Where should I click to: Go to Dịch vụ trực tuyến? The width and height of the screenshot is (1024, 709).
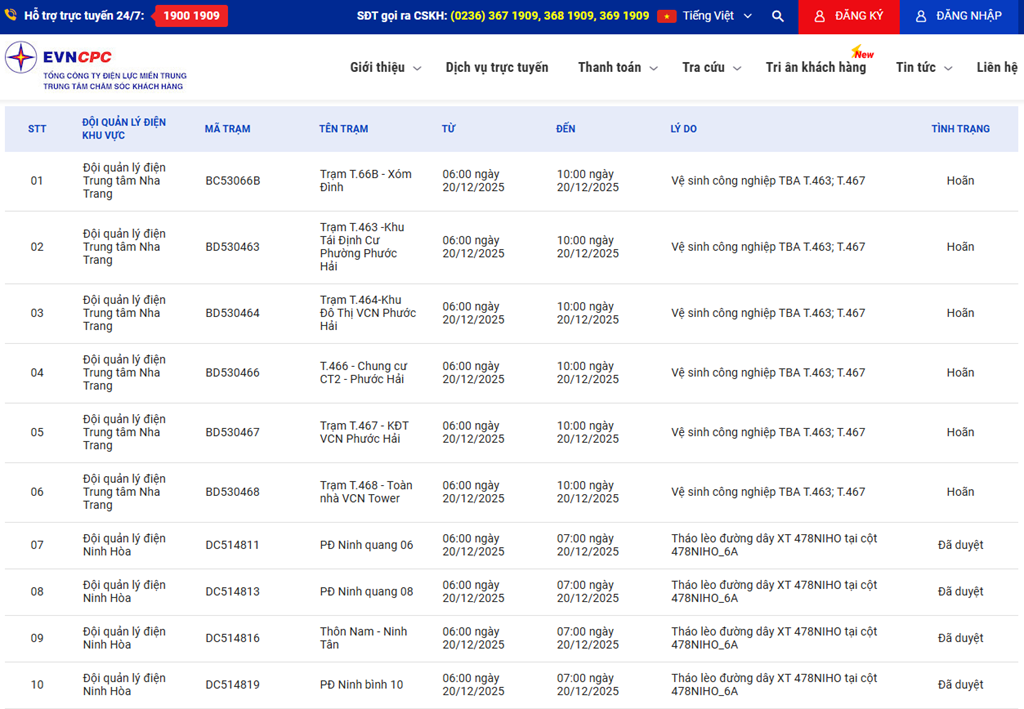[x=497, y=67]
